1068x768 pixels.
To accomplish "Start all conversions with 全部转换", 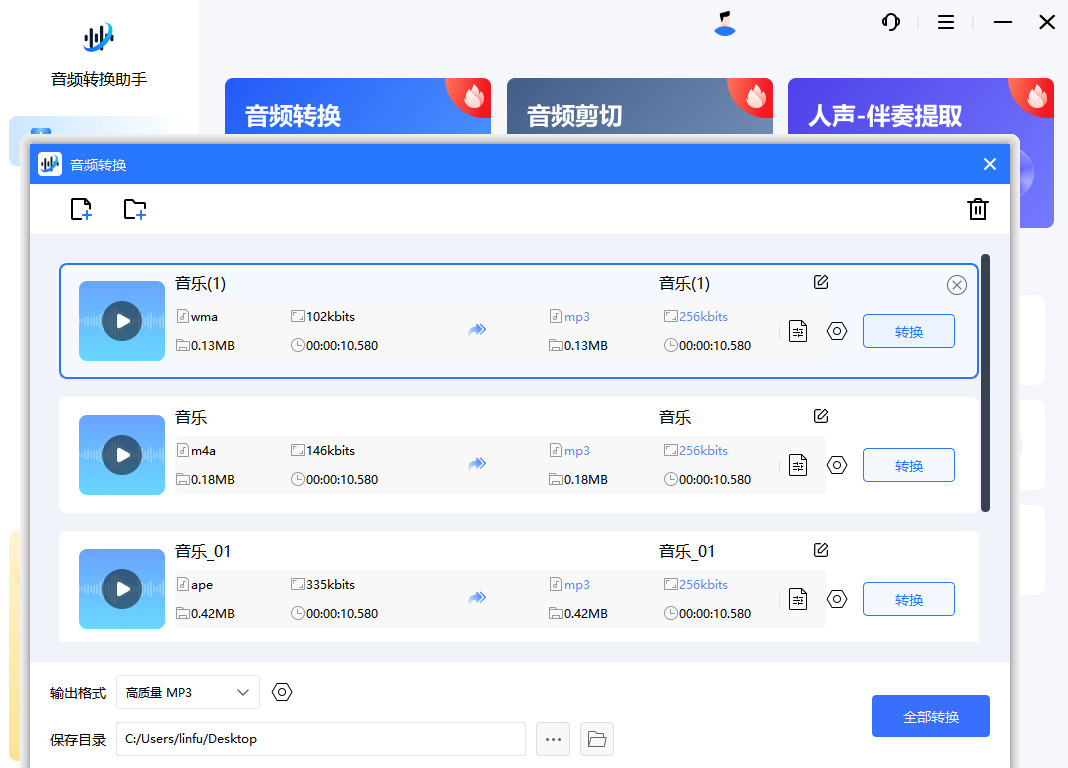I will (x=930, y=716).
